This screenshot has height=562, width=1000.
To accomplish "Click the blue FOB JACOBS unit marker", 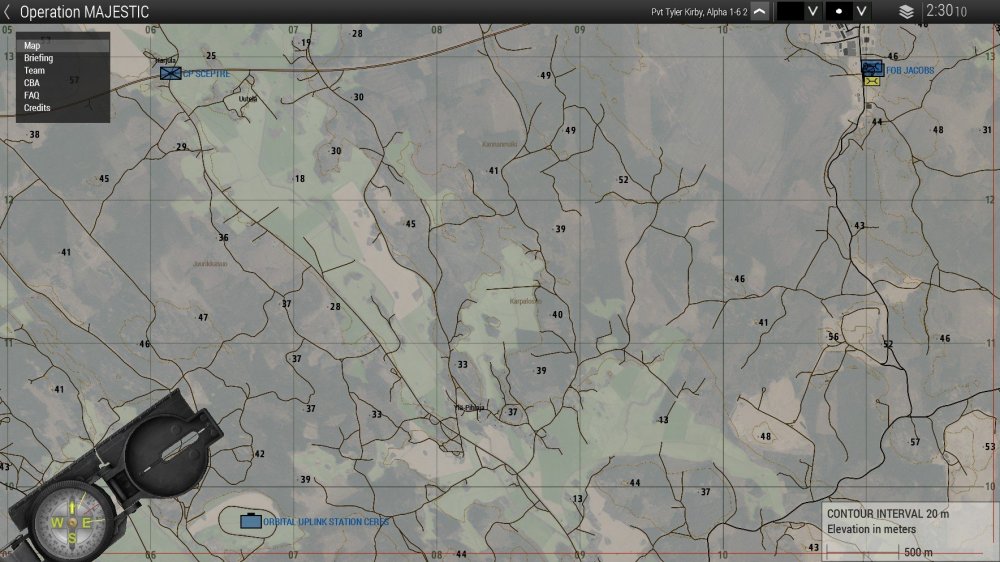I will pos(872,68).
